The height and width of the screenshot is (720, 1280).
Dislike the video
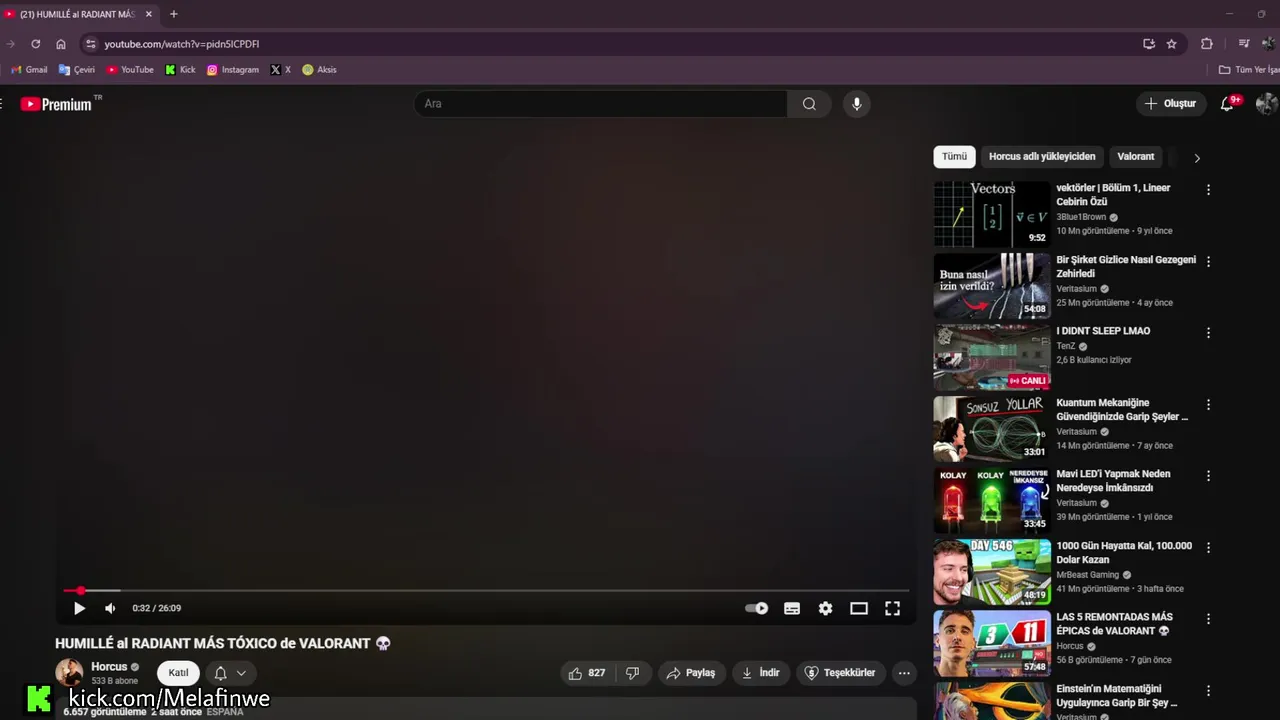point(632,673)
